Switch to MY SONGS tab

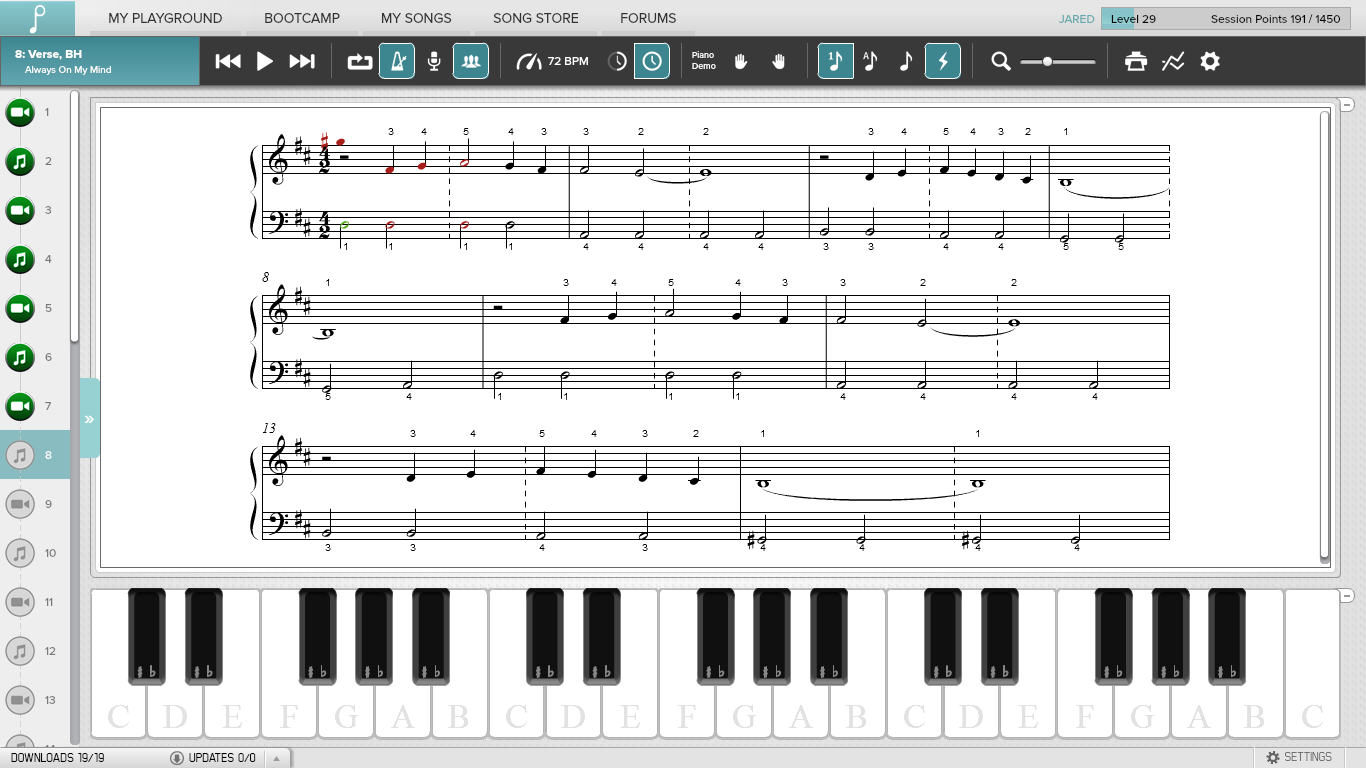point(416,18)
